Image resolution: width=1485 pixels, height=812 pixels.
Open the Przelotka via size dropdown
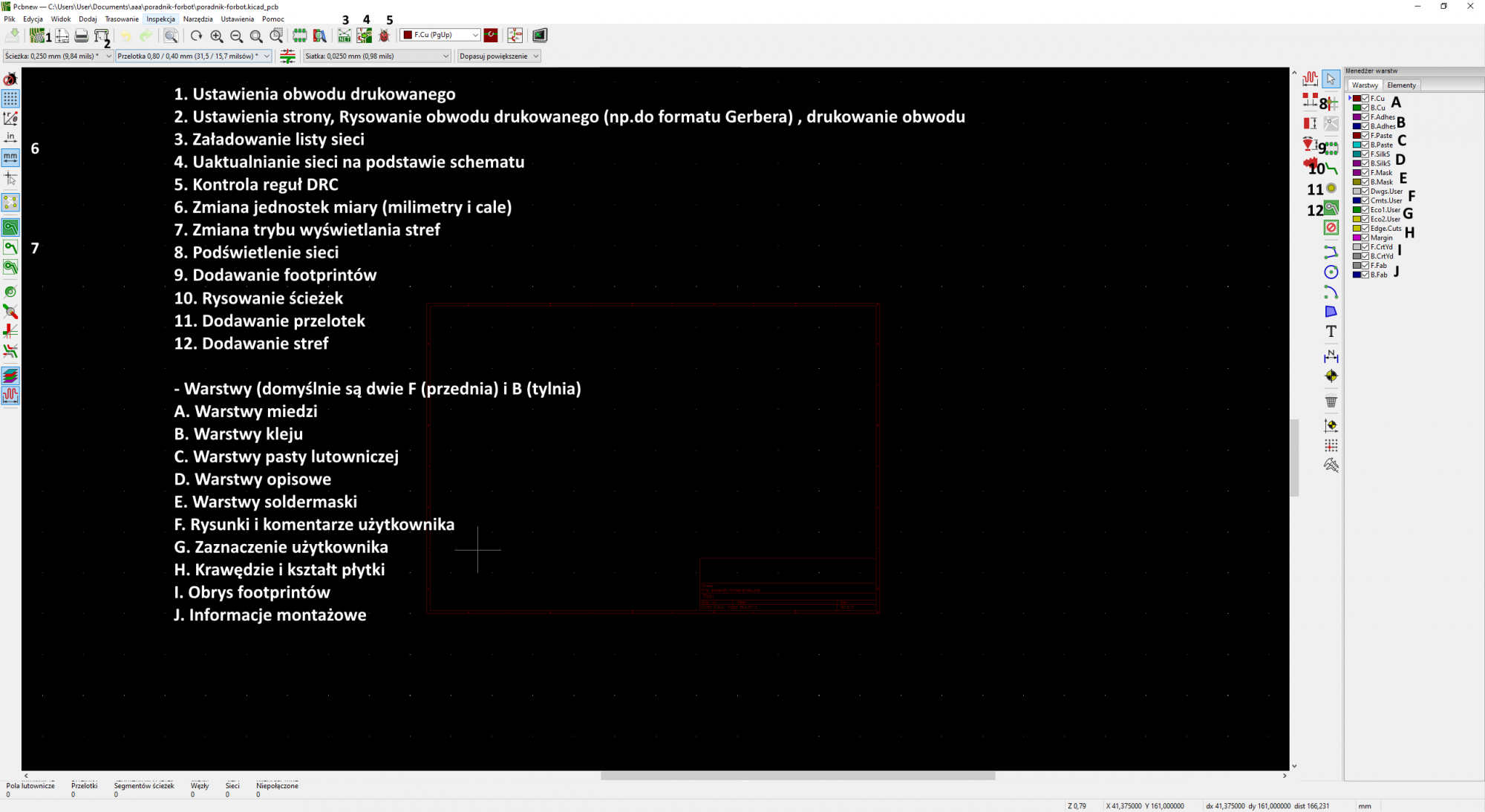[x=194, y=56]
